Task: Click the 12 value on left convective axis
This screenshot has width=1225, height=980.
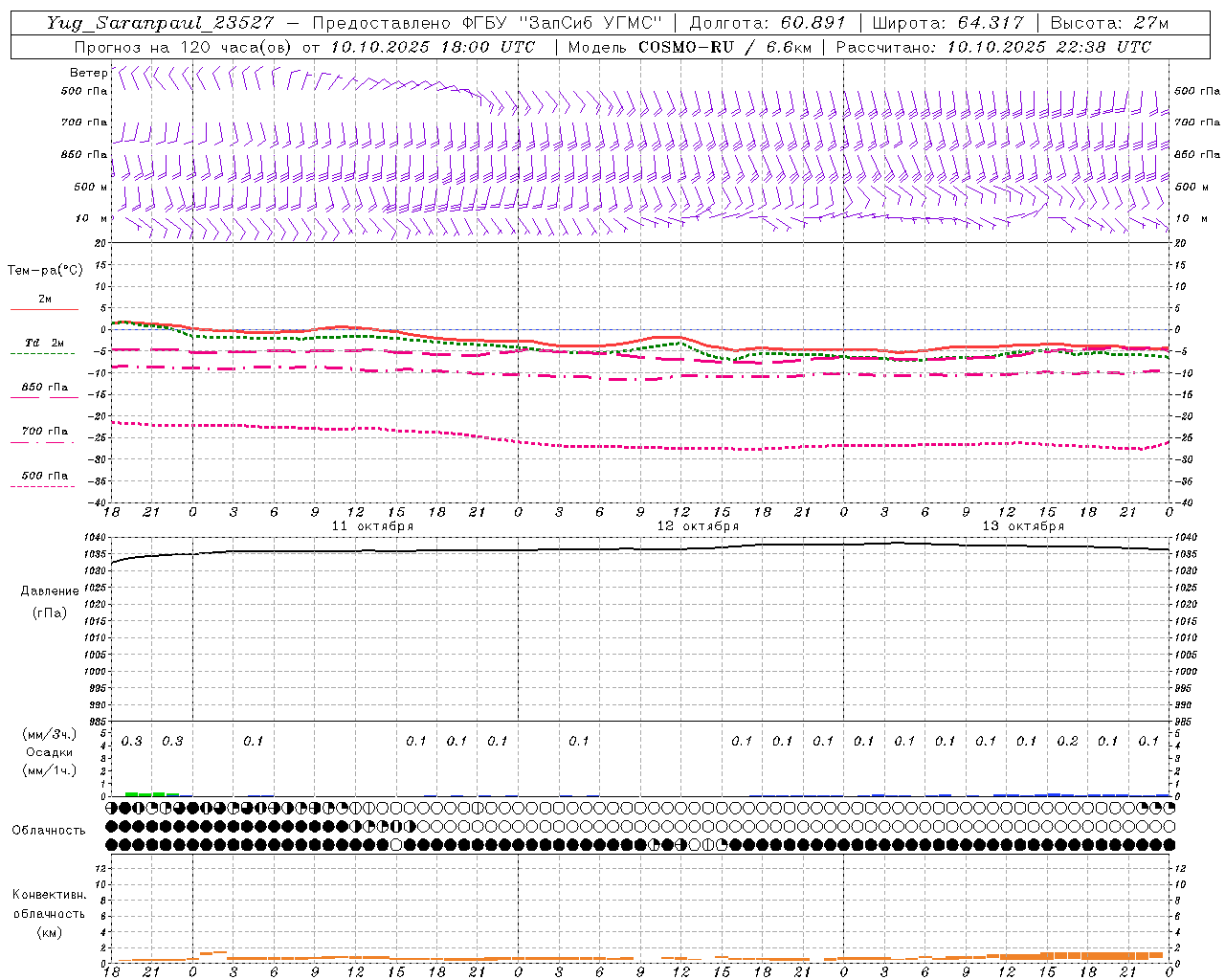Action: (x=101, y=869)
